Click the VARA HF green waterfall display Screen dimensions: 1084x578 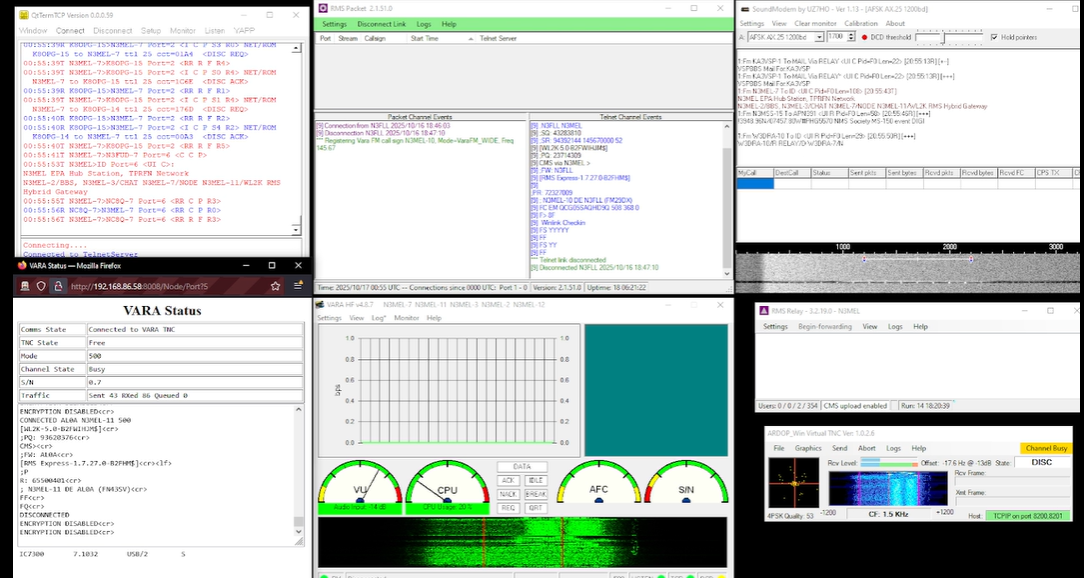coord(524,541)
